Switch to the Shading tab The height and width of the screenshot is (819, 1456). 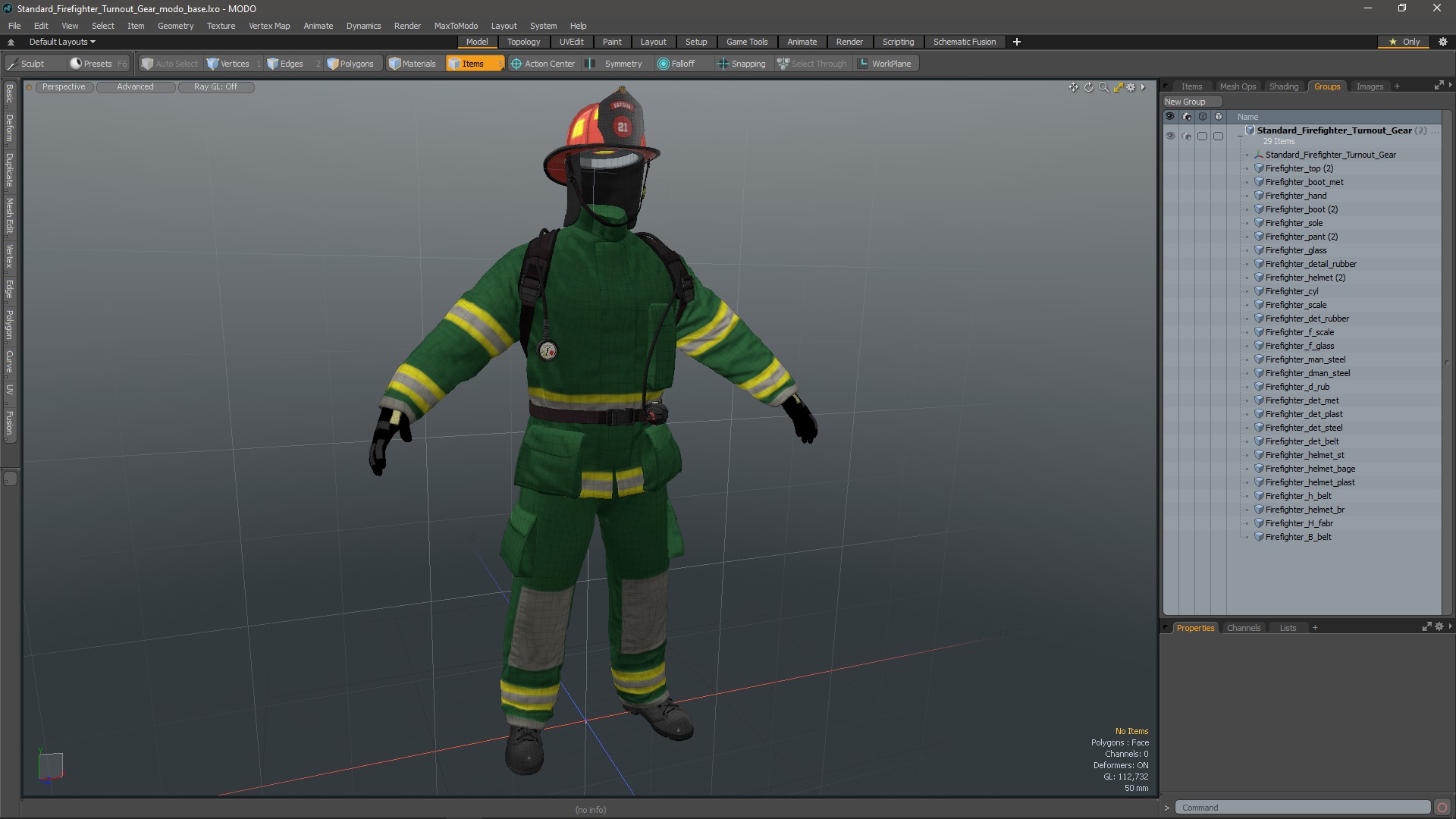pyautogui.click(x=1283, y=86)
